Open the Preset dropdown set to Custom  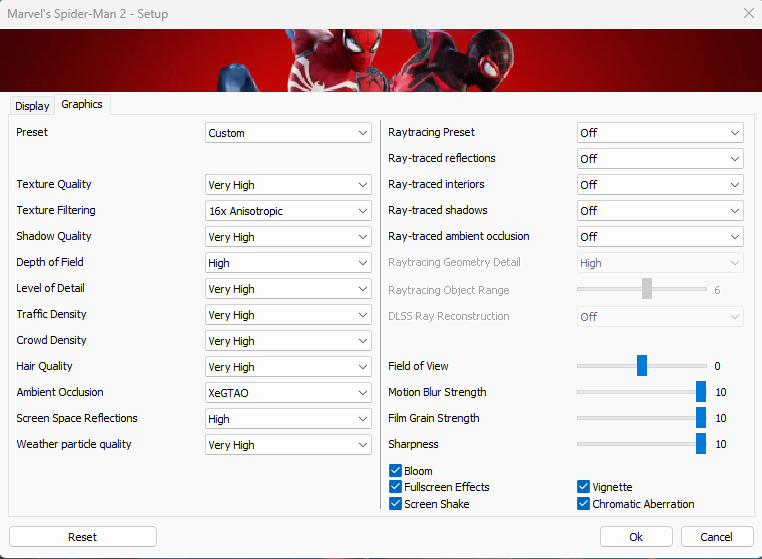pos(288,133)
